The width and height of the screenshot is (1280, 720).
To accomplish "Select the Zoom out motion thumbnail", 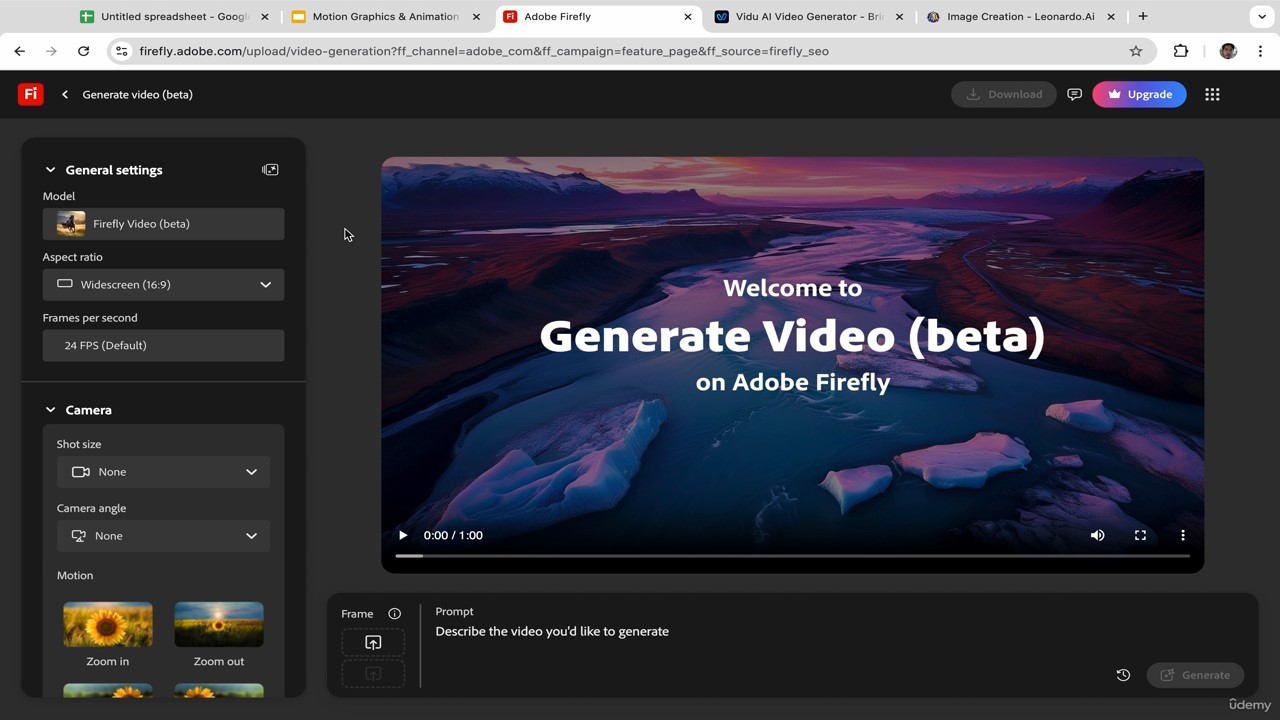I will click(x=219, y=625).
